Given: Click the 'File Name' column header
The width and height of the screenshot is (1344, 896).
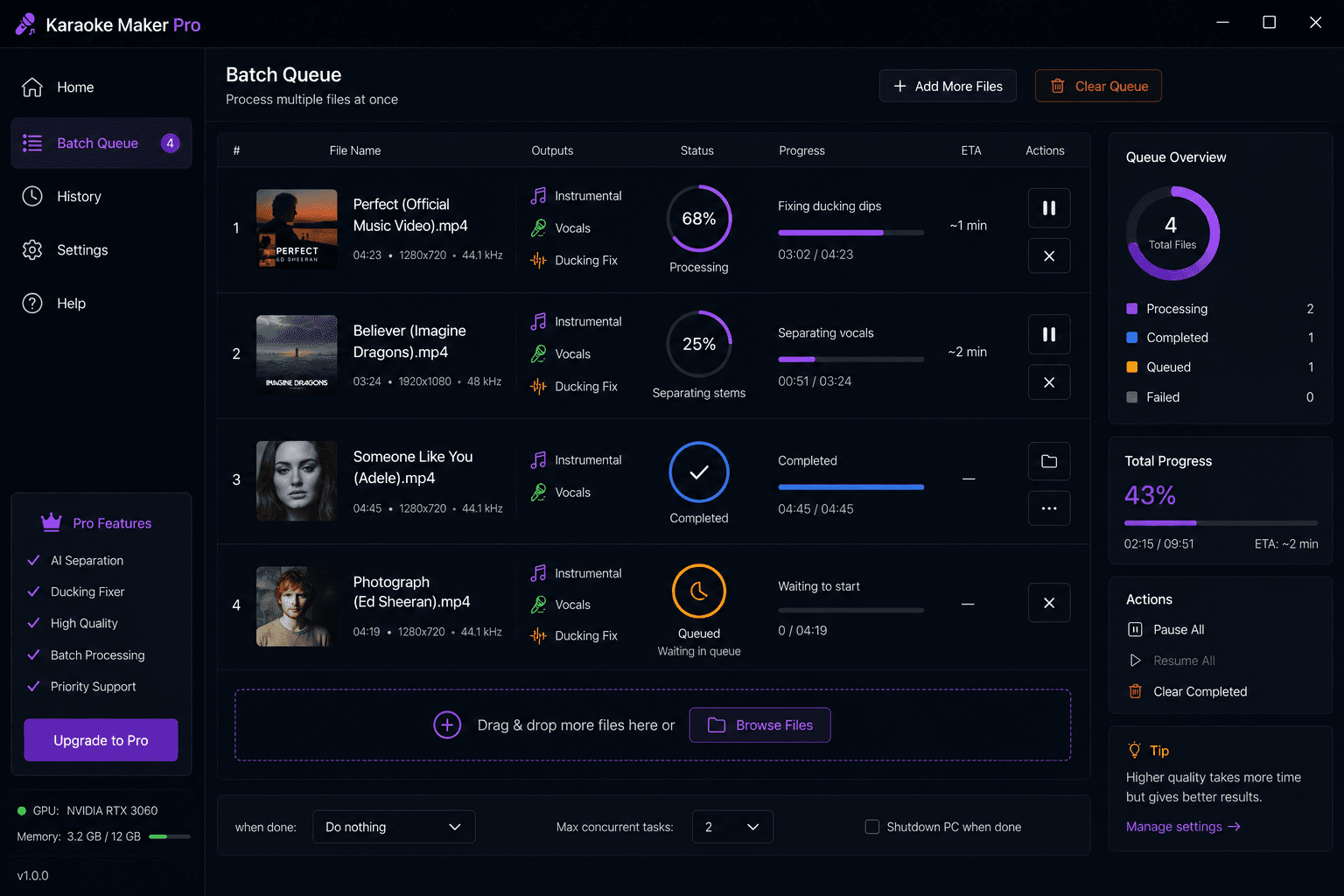Looking at the screenshot, I should tap(355, 150).
